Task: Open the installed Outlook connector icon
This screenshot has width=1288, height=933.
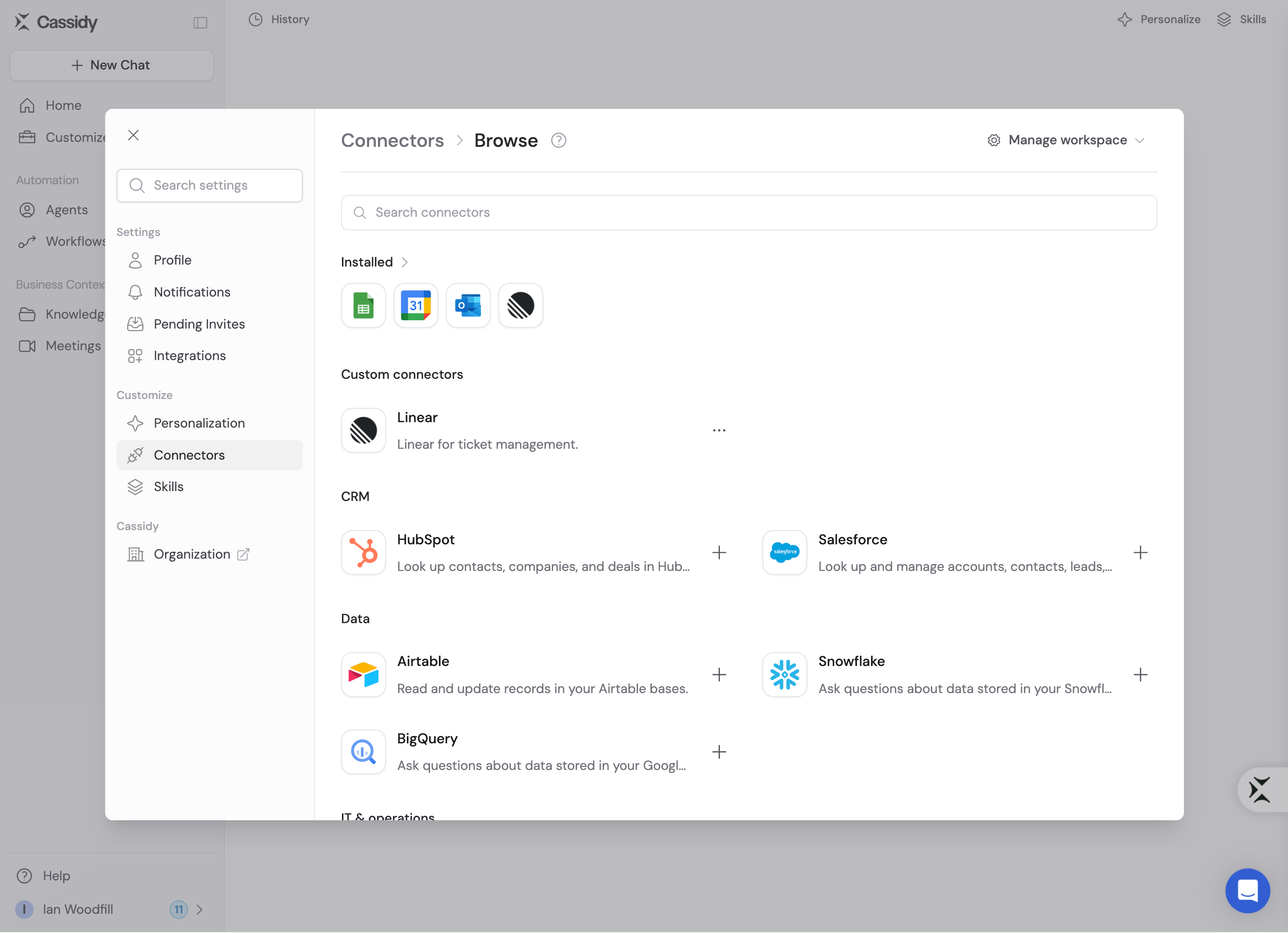Action: 468,305
